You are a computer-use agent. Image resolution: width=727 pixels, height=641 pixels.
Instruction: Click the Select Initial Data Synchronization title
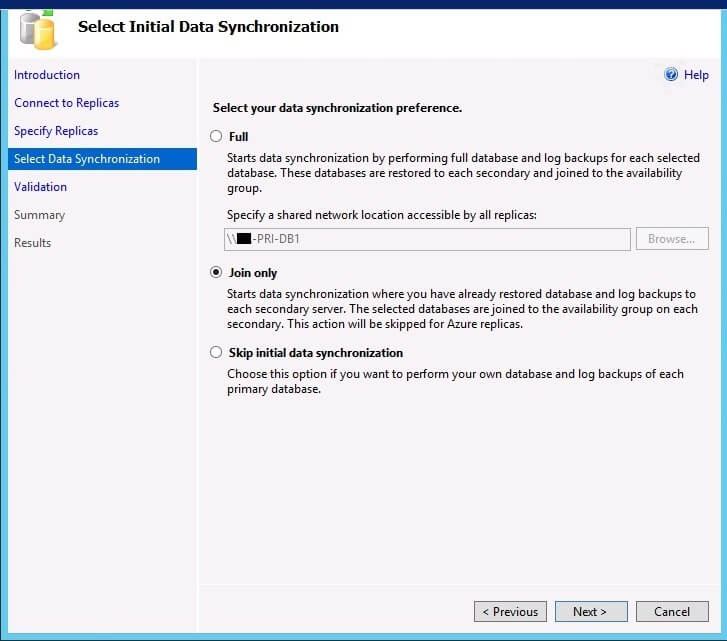tap(208, 27)
